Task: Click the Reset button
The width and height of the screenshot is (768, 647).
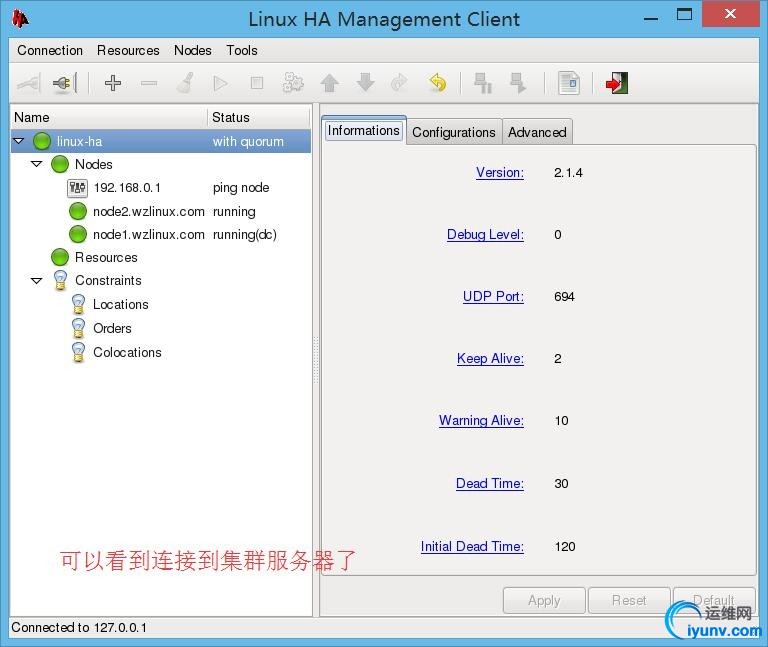Action: click(x=629, y=600)
